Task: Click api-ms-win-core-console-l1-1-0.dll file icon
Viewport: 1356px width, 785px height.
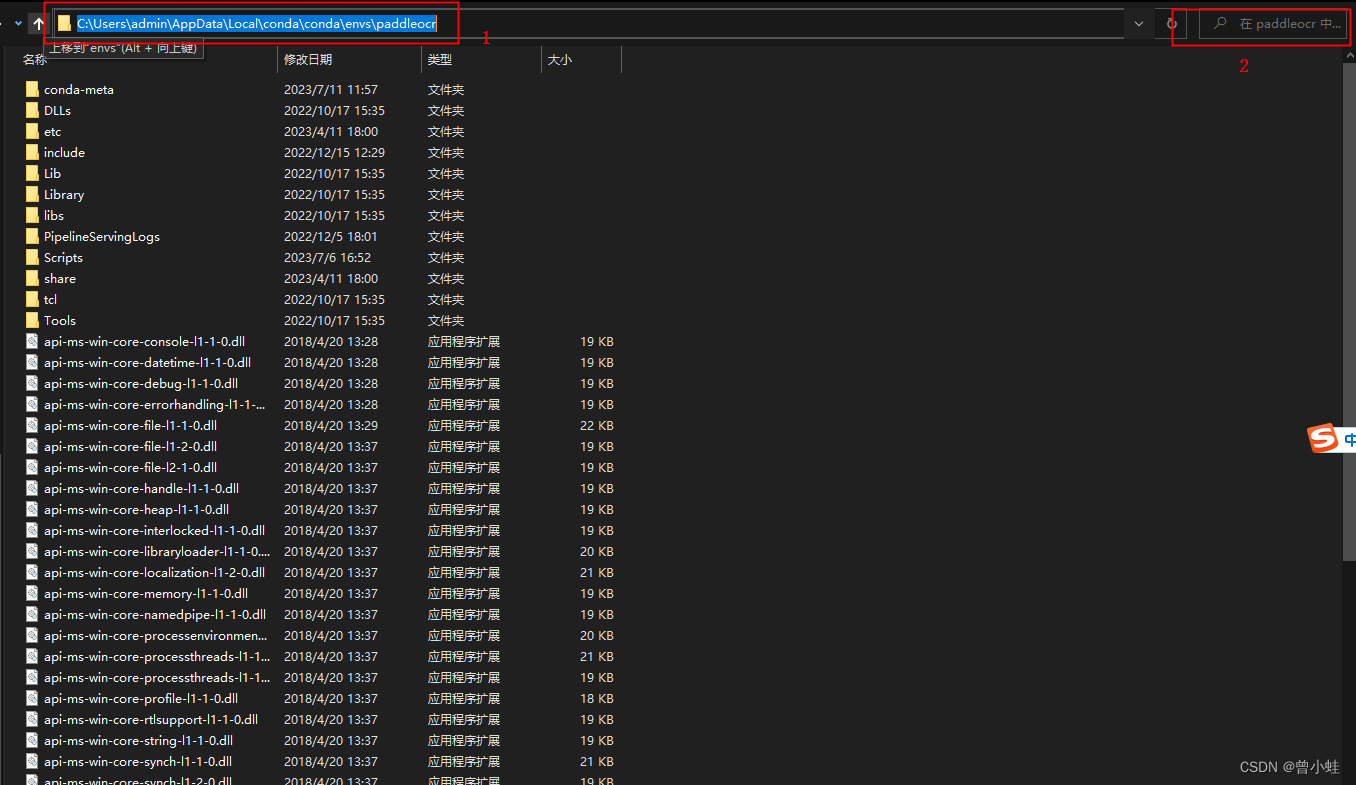Action: [x=32, y=342]
